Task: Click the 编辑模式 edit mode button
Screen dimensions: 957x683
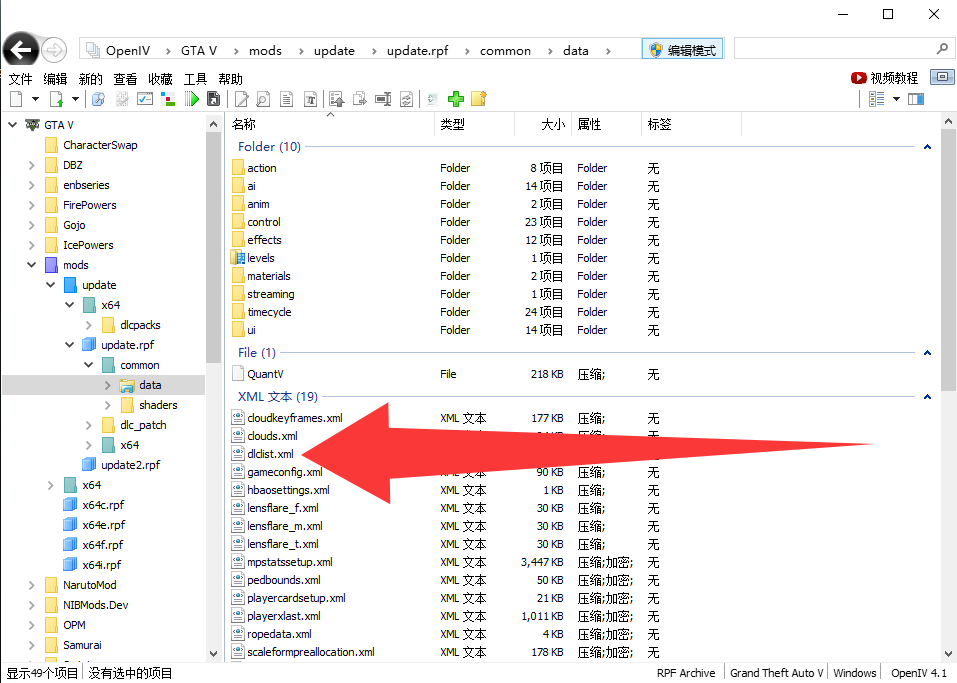Action: (x=682, y=50)
